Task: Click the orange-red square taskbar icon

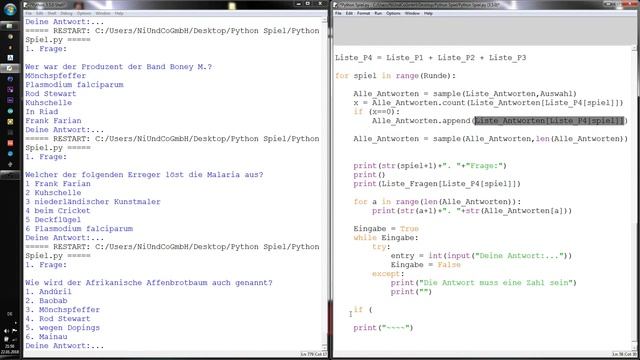Action: [10, 143]
